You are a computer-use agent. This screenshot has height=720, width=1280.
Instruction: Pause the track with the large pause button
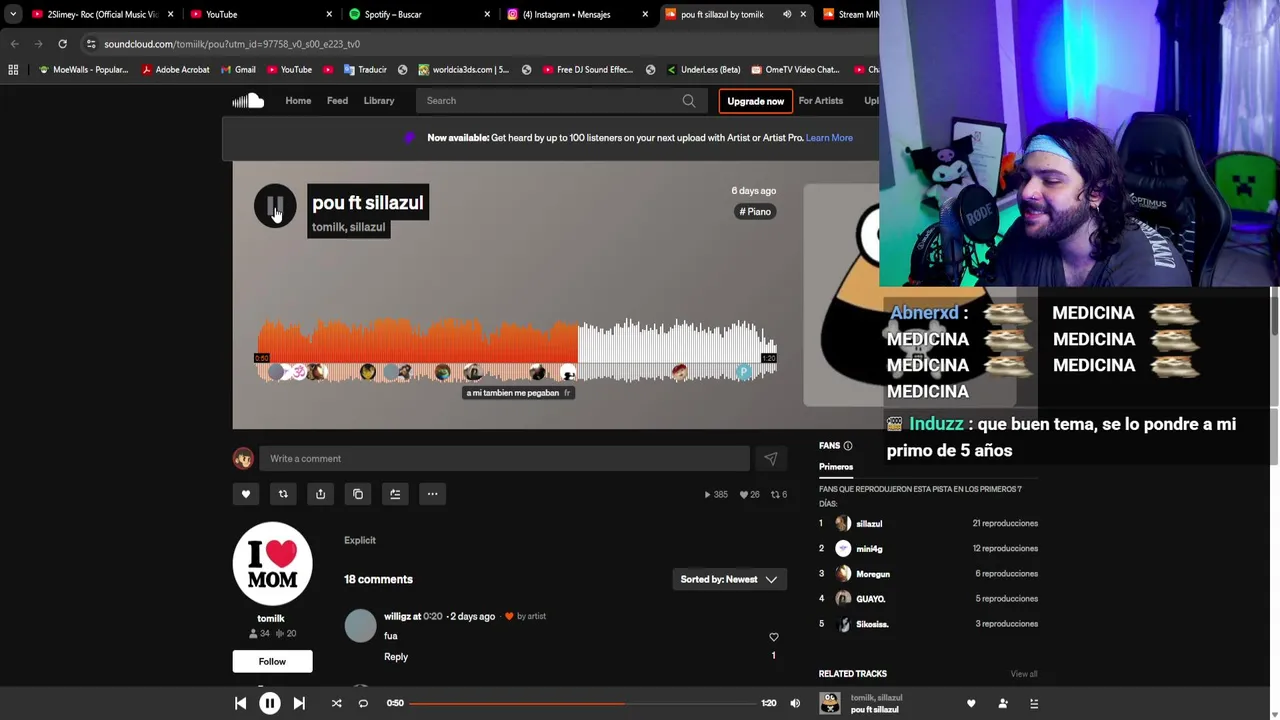coord(275,206)
